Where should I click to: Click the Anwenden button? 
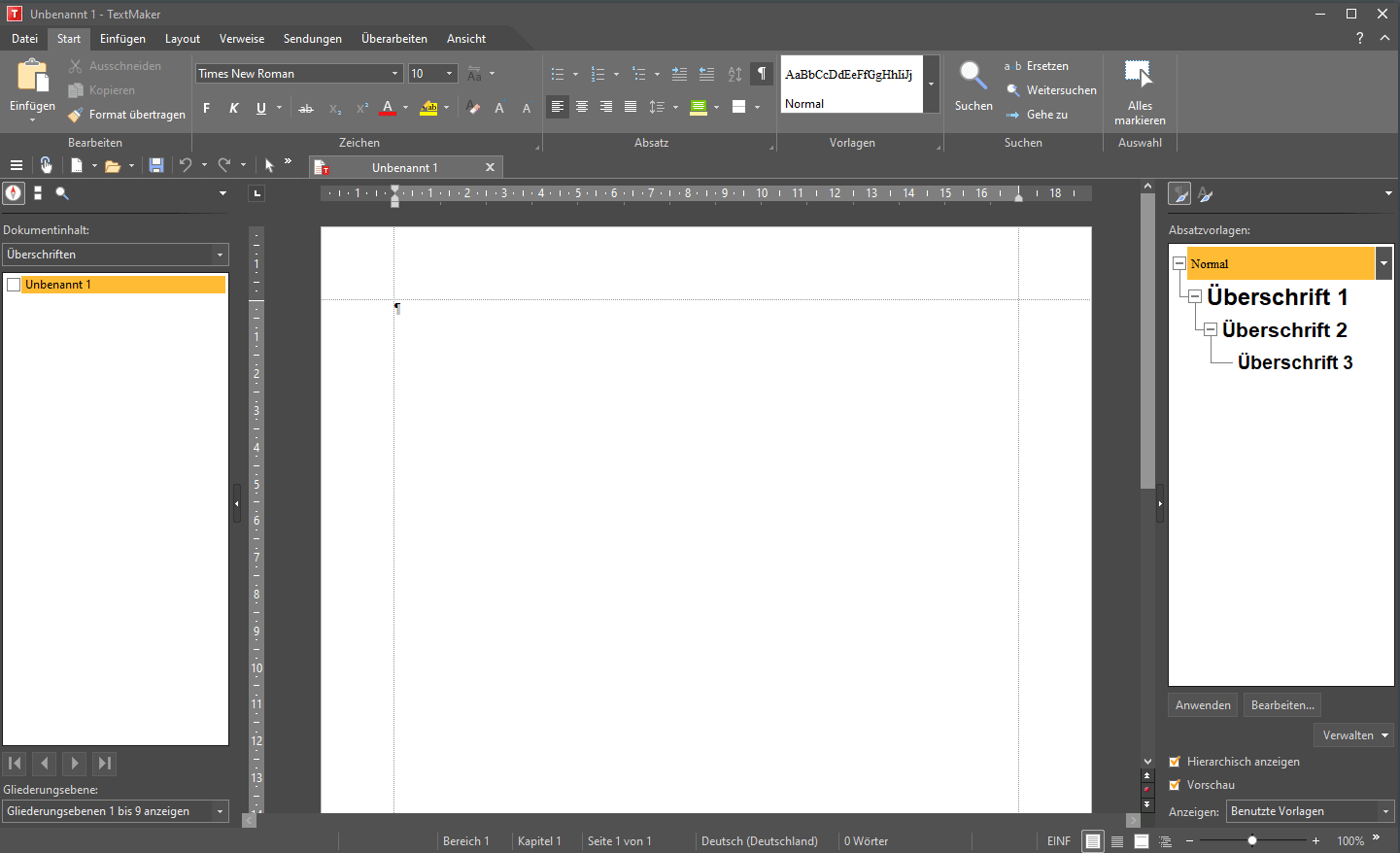(1203, 705)
